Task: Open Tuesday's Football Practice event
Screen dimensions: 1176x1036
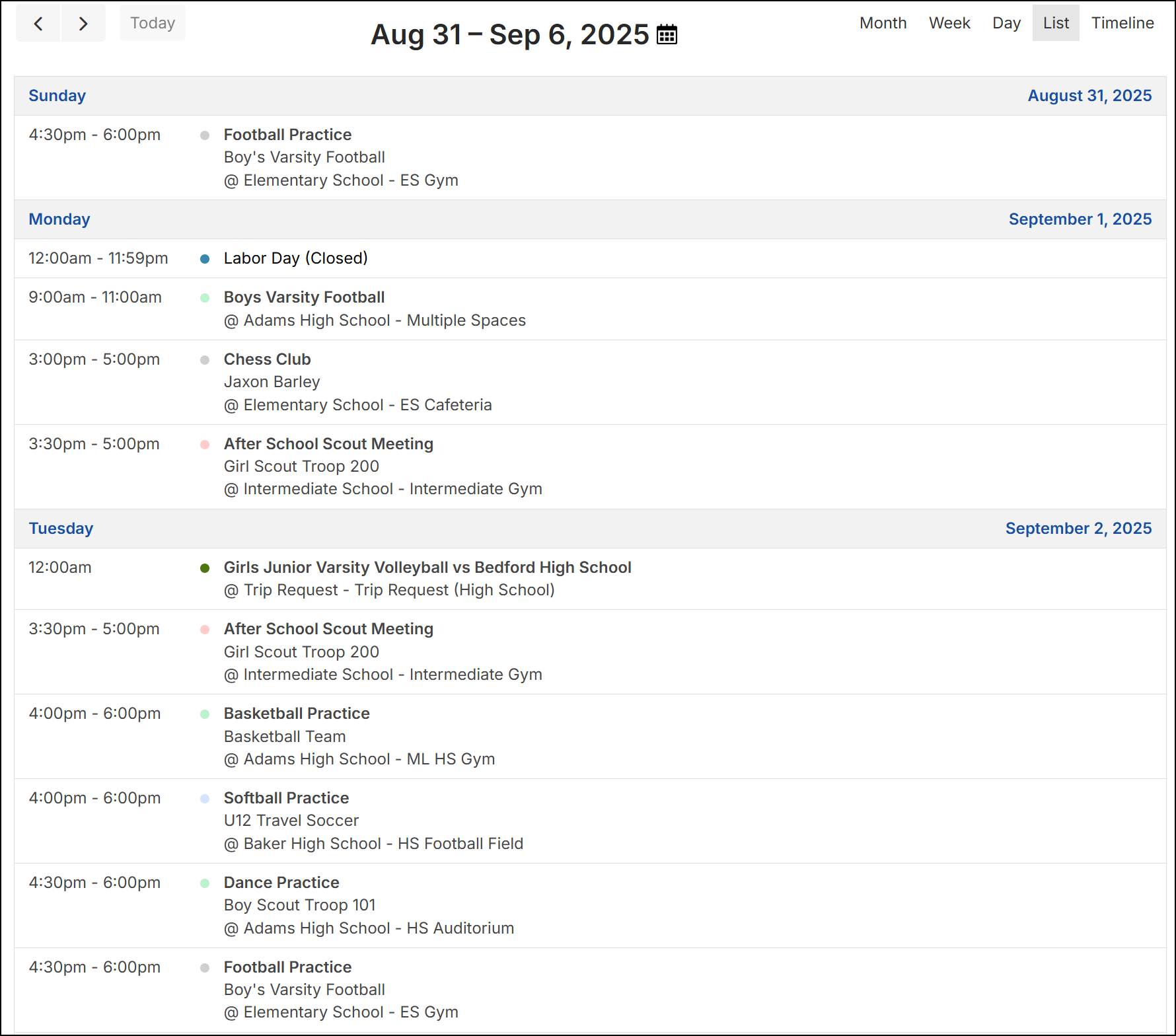Action: coord(287,967)
